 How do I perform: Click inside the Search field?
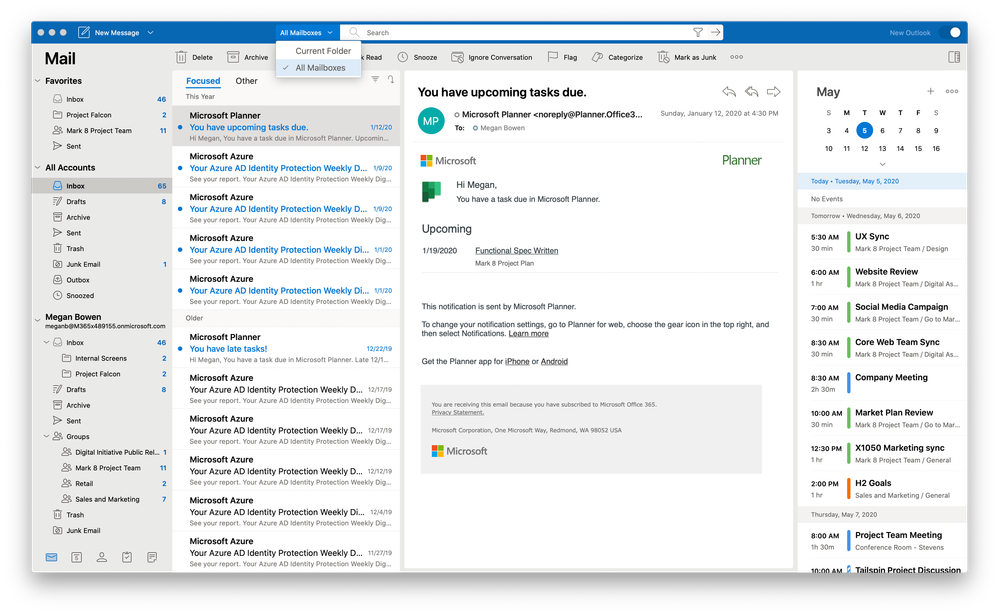[522, 32]
